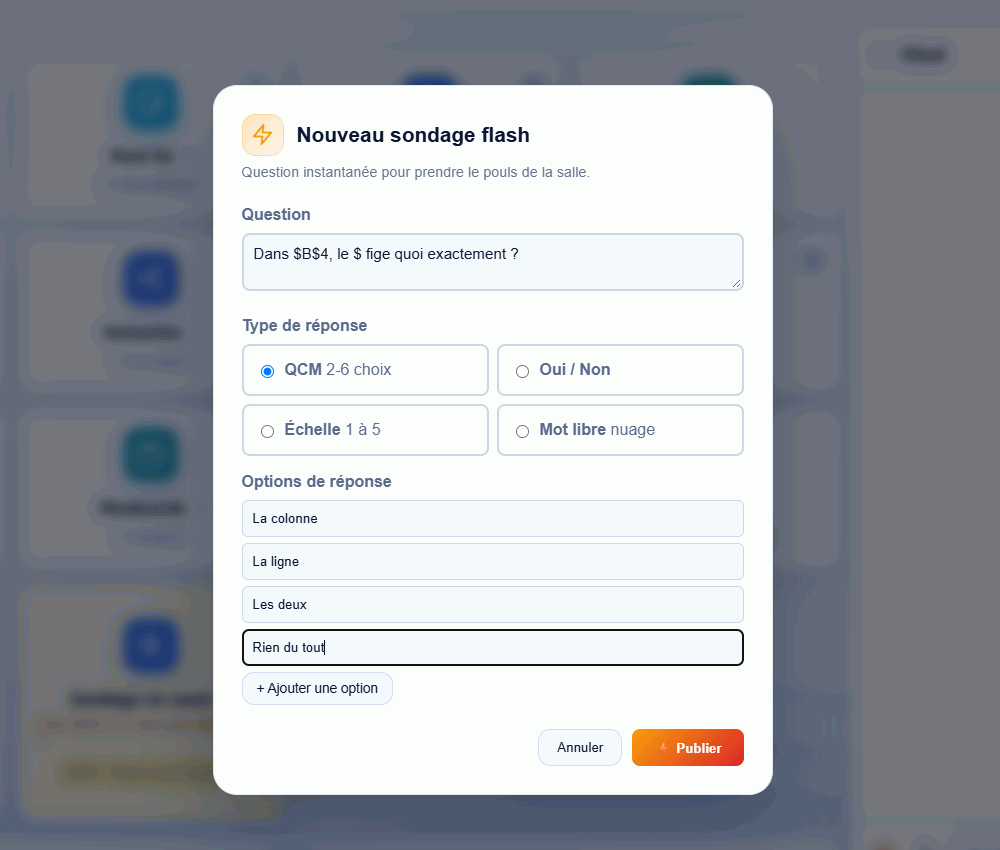Pick the Mot libre nuage option
Screen dimensions: 1000x850
(620, 430)
